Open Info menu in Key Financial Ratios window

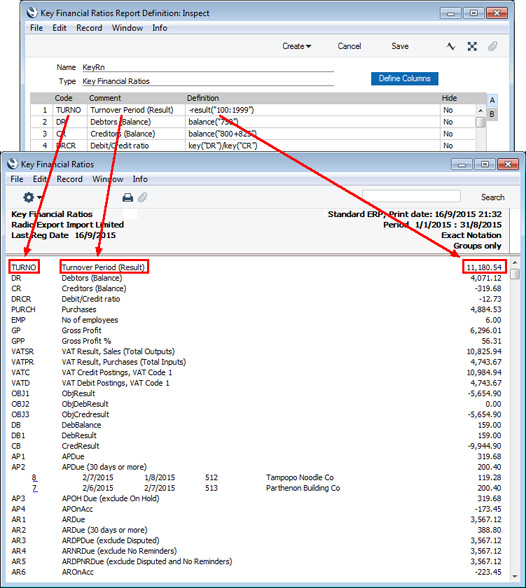[140, 179]
